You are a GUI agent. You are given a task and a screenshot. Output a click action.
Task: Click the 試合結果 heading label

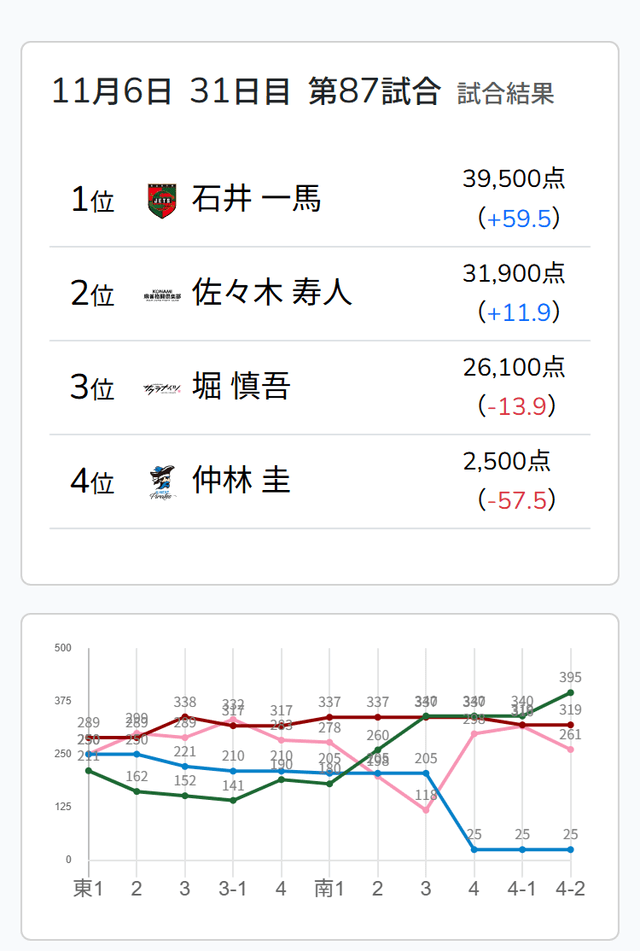tap(506, 94)
